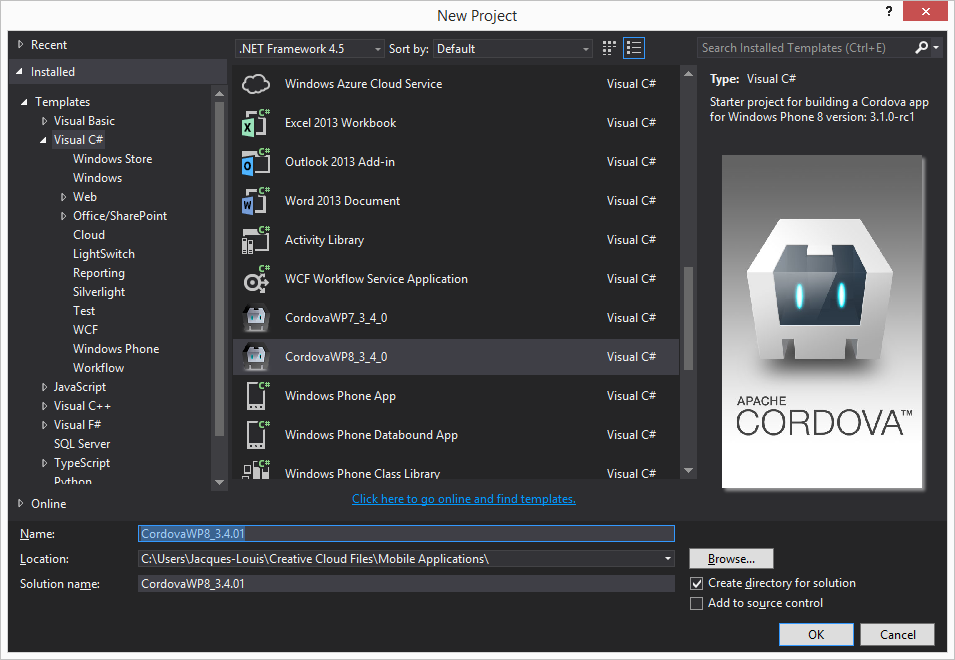Select the Windows Phone category
Viewport: 955px width, 660px height.
[x=116, y=349]
